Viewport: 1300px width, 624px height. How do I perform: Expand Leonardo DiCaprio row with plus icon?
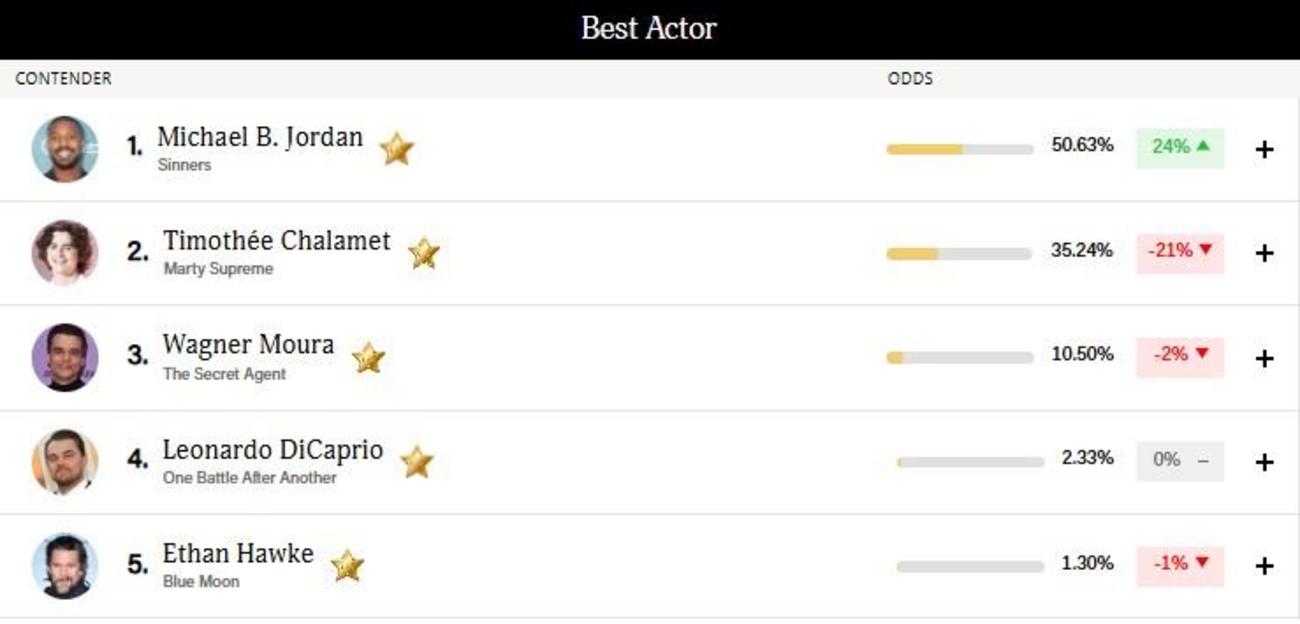click(1264, 462)
